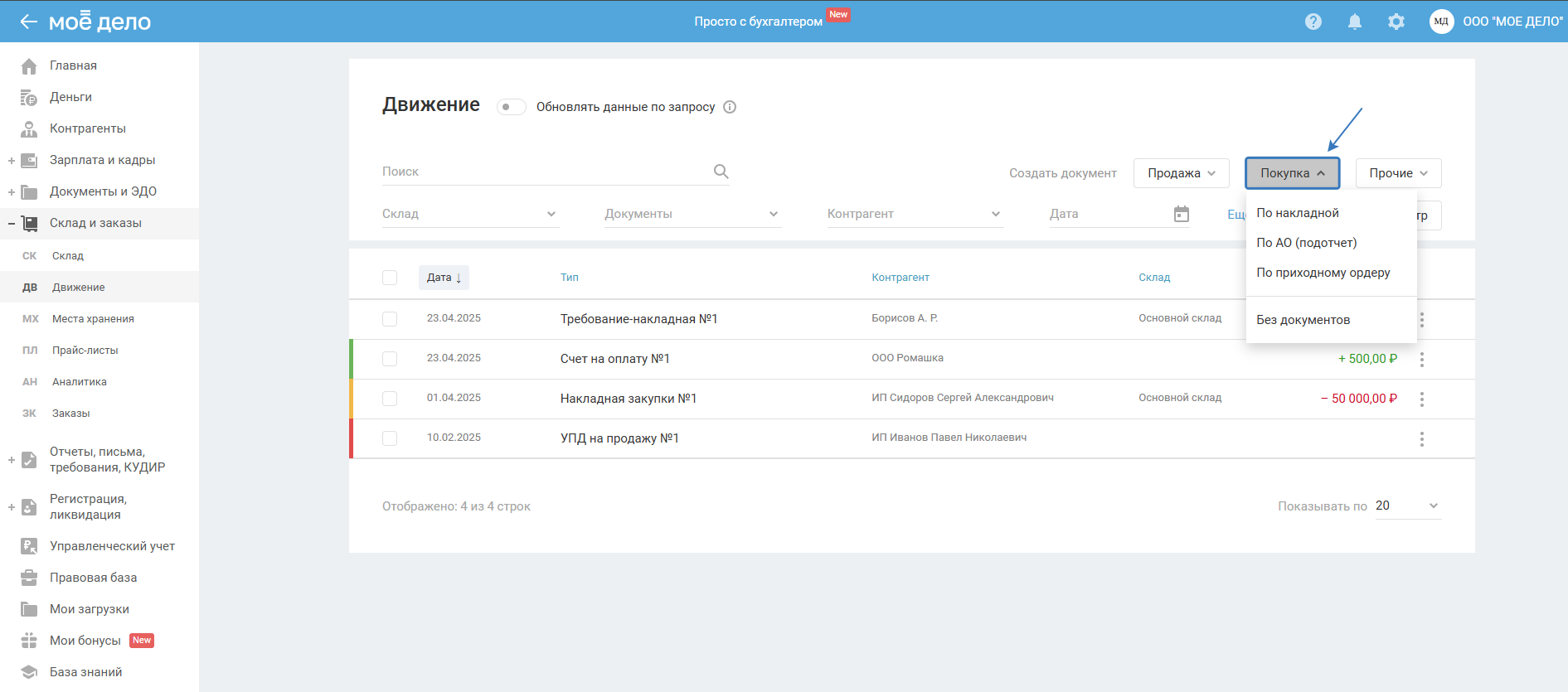This screenshot has width=1568, height=692.
Task: Click the people icon beside Контрагенты
Action: click(x=29, y=128)
